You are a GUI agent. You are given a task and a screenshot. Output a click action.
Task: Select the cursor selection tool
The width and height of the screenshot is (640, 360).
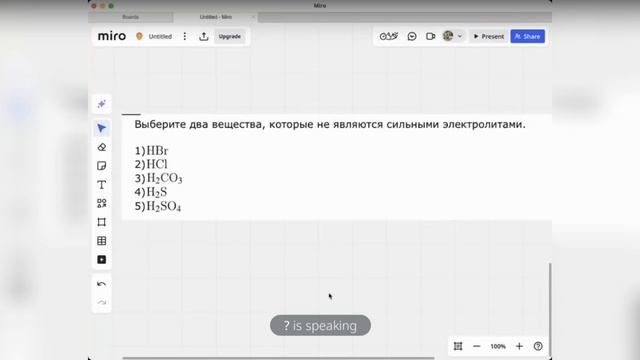click(x=102, y=128)
